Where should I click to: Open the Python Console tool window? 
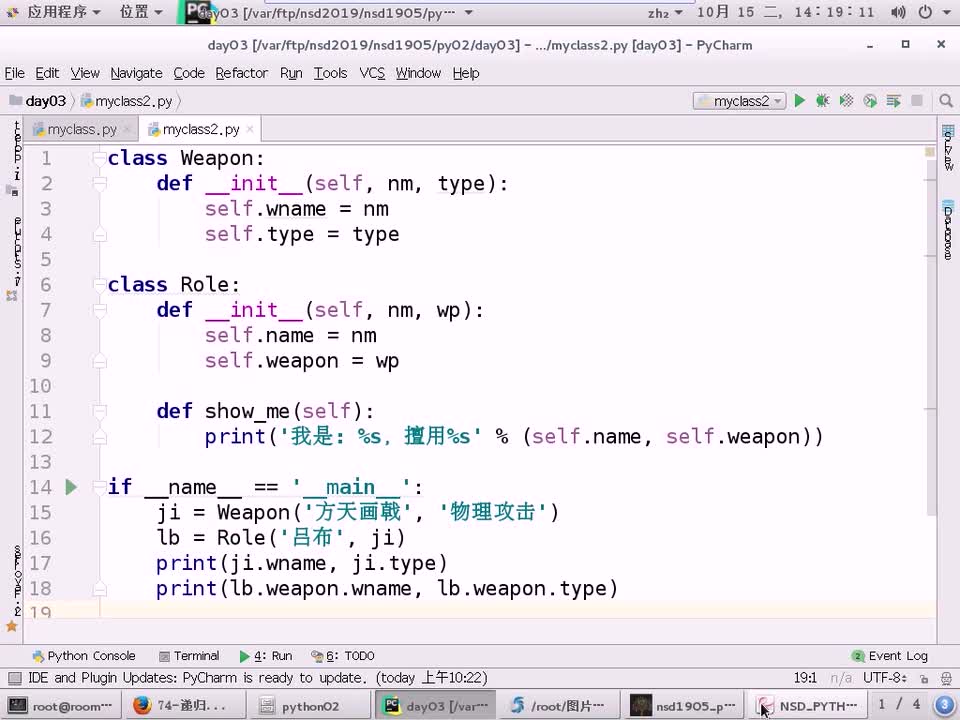[84, 656]
